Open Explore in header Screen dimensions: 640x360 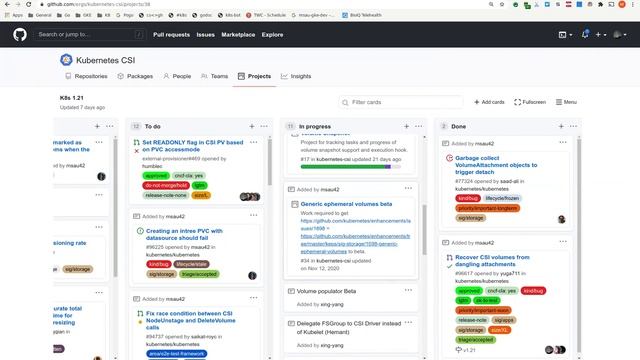(272, 35)
